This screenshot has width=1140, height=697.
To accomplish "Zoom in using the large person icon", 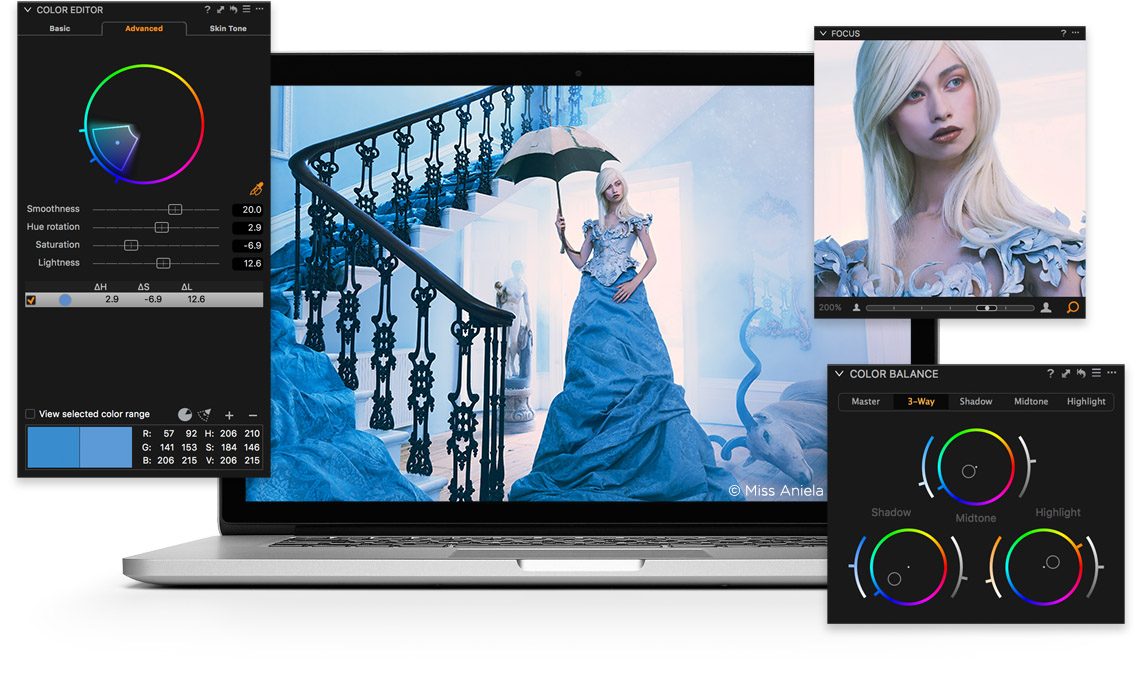I will (x=1045, y=307).
